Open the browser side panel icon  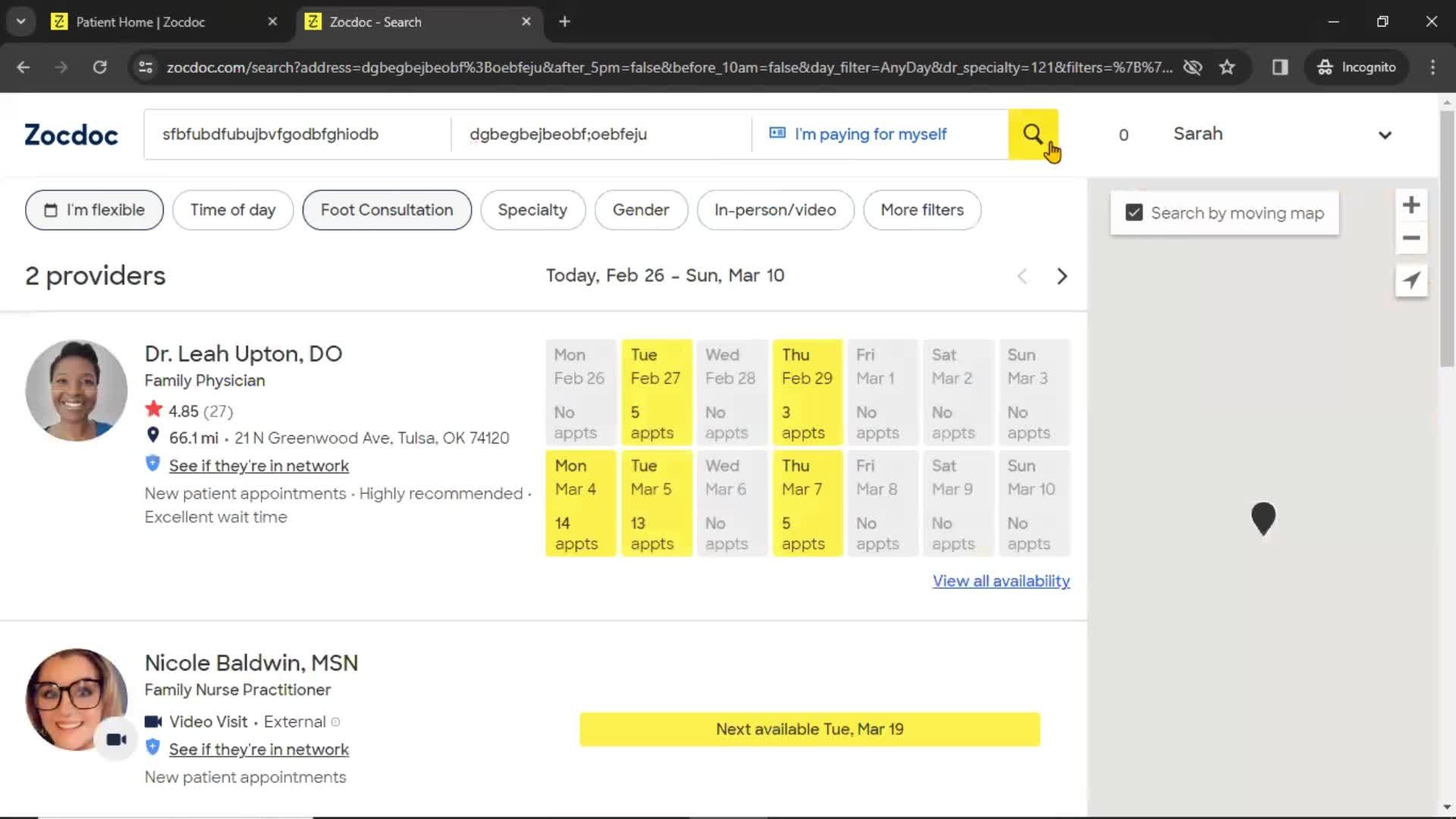(x=1280, y=67)
